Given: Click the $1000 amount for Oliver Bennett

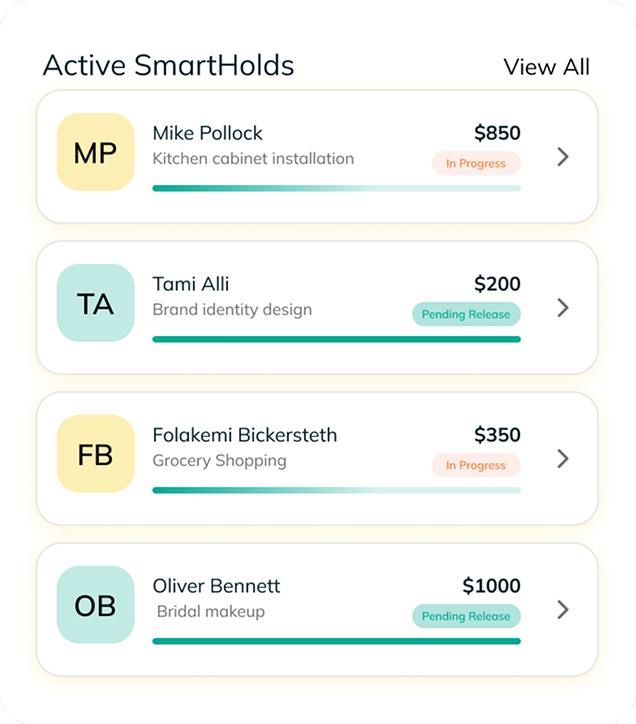Looking at the screenshot, I should click(491, 586).
